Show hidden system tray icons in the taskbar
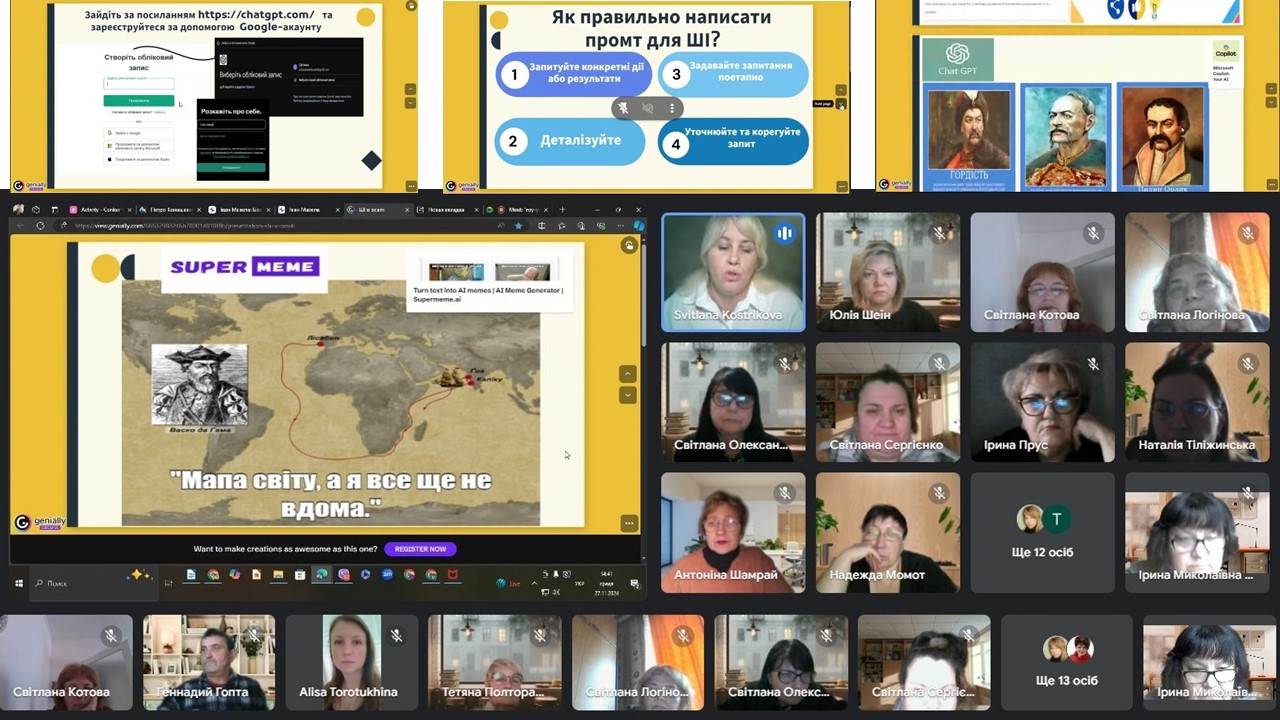Viewport: 1280px width, 720px height. pyautogui.click(x=534, y=582)
